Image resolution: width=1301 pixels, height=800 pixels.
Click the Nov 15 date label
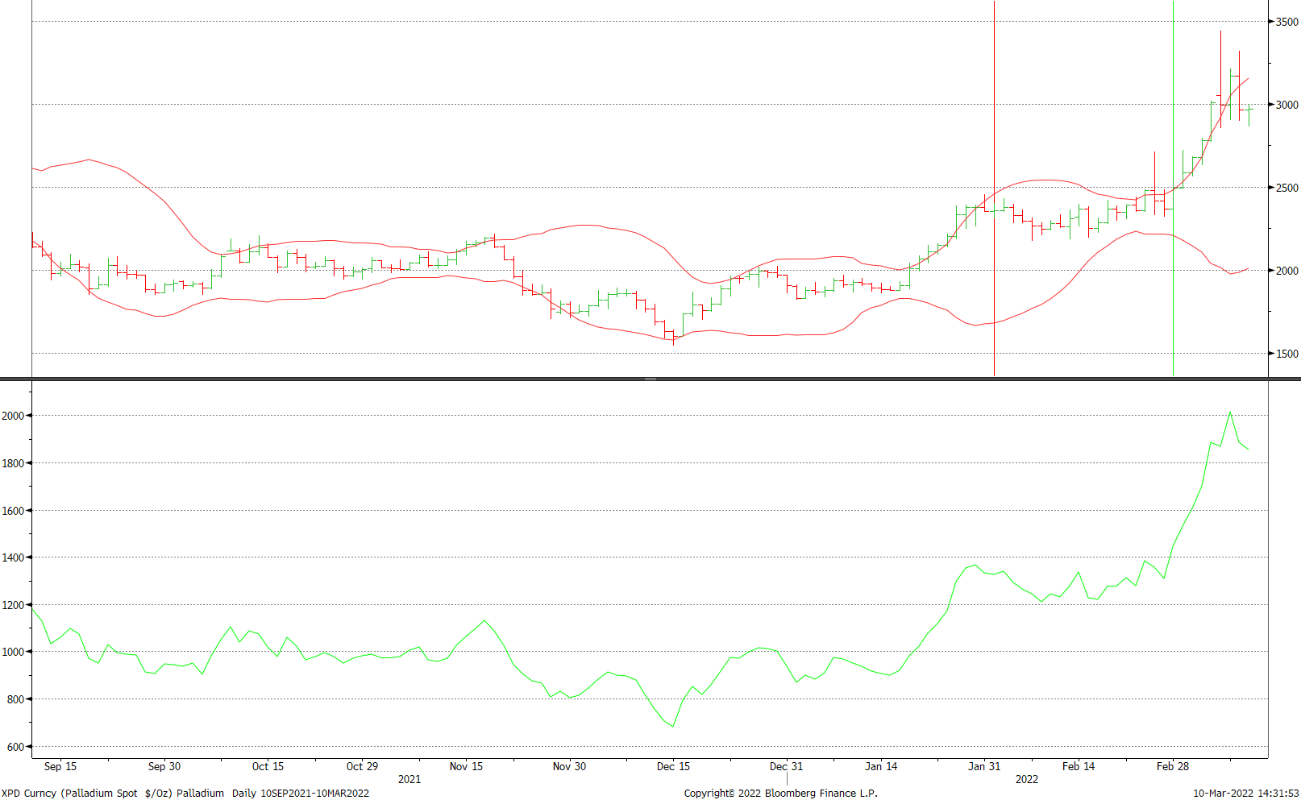tap(466, 767)
